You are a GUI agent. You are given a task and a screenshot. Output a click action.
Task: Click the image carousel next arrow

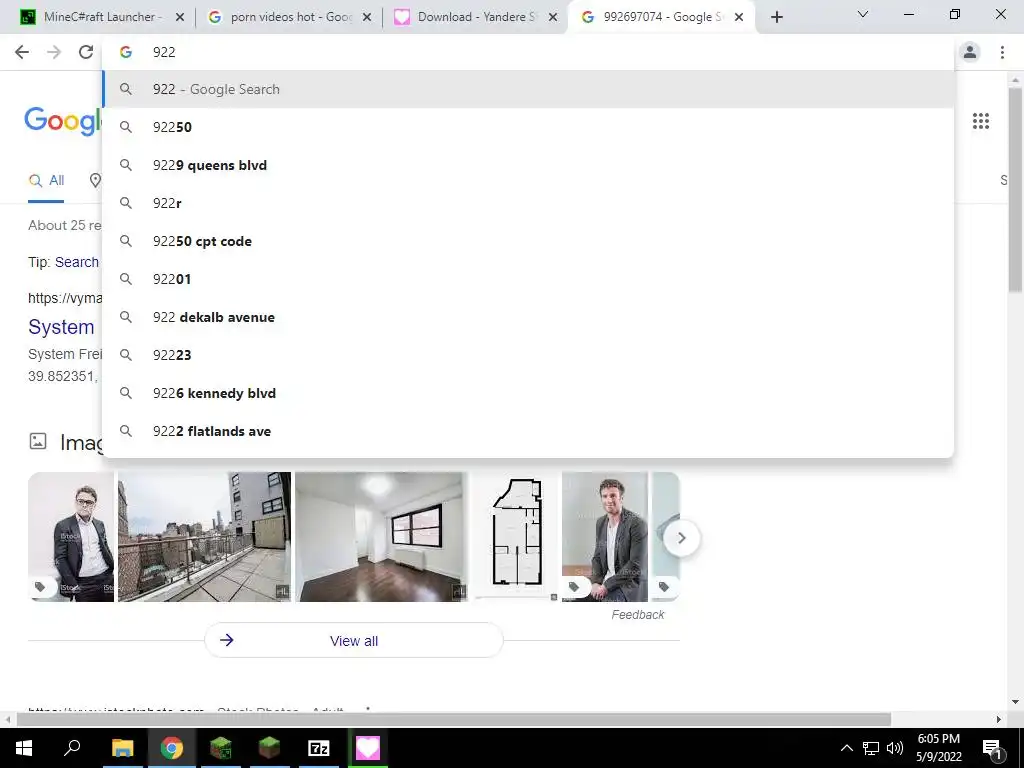[x=681, y=537]
